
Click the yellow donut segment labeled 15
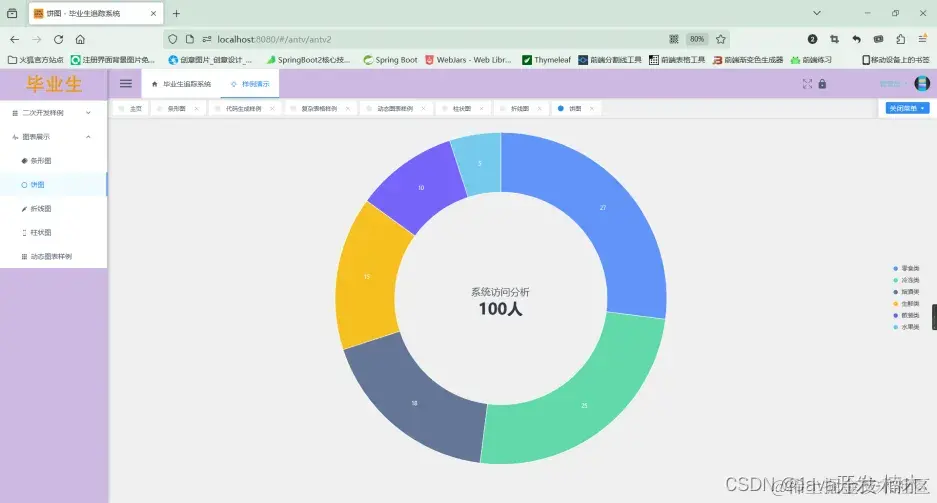[368, 276]
